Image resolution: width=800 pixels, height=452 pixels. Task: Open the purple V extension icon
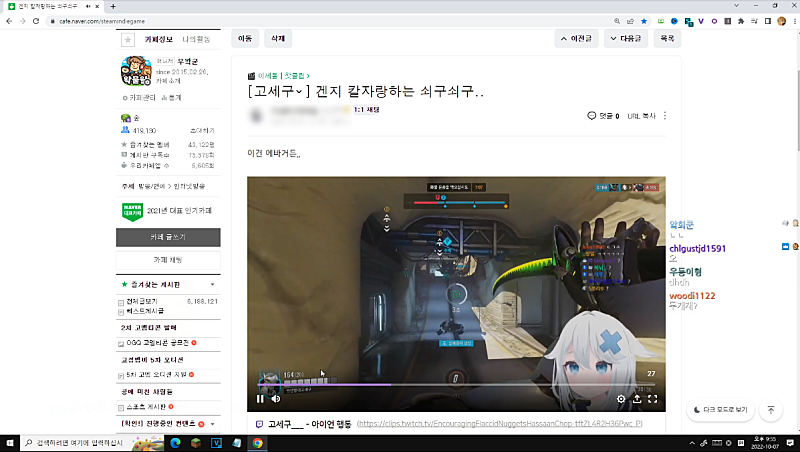[701, 21]
